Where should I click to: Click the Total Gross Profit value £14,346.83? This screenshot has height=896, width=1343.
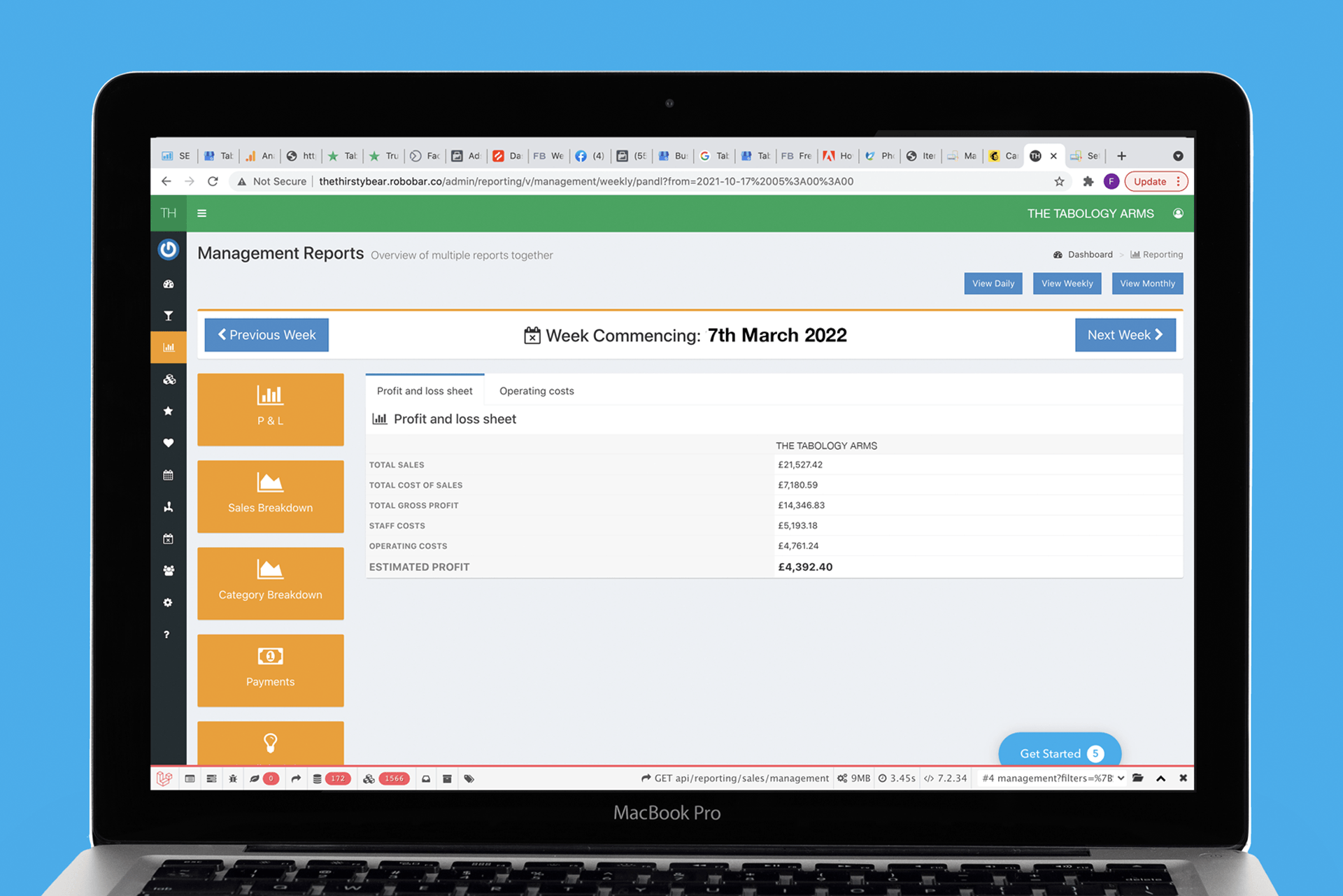(801, 505)
